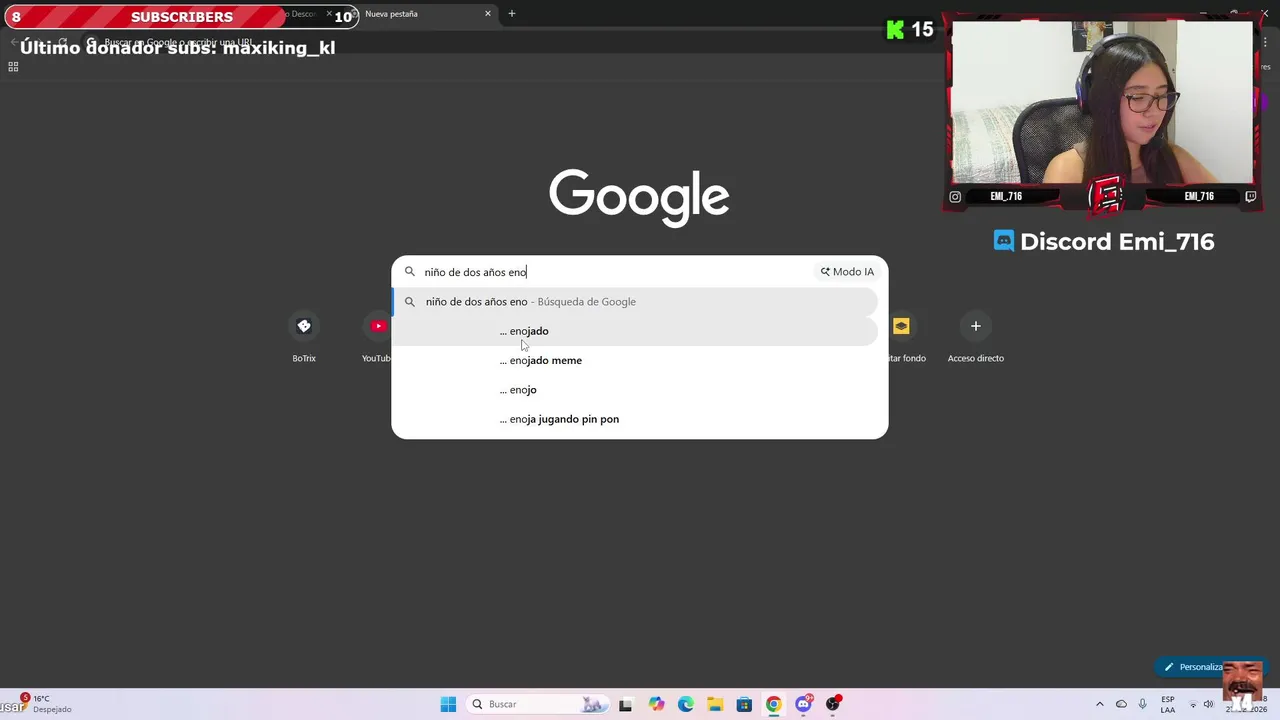Switch to the Nueva pestaña tab
The height and width of the screenshot is (720, 1280).
420,14
